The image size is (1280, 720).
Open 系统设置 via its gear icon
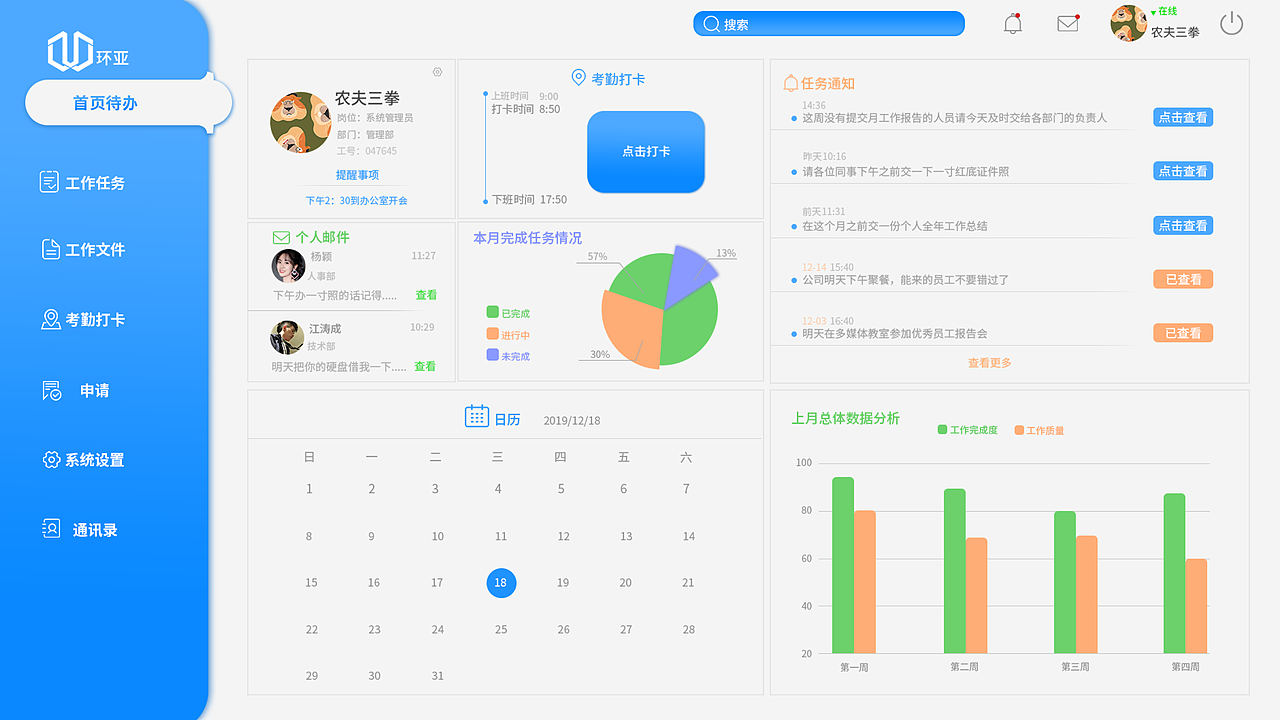coord(52,459)
